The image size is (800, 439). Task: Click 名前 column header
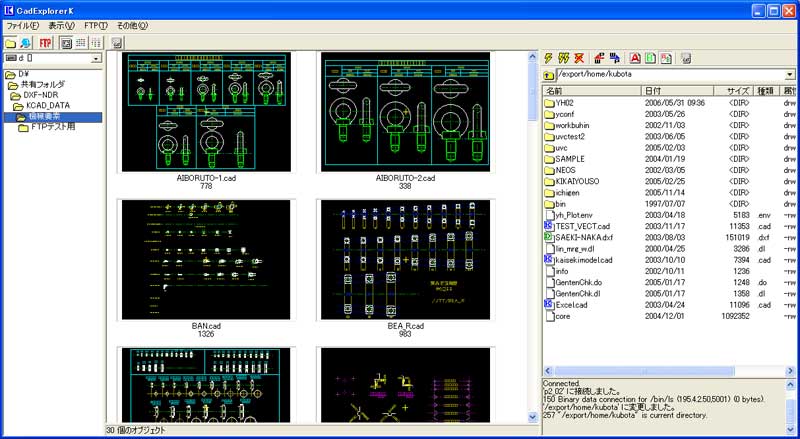[x=591, y=91]
